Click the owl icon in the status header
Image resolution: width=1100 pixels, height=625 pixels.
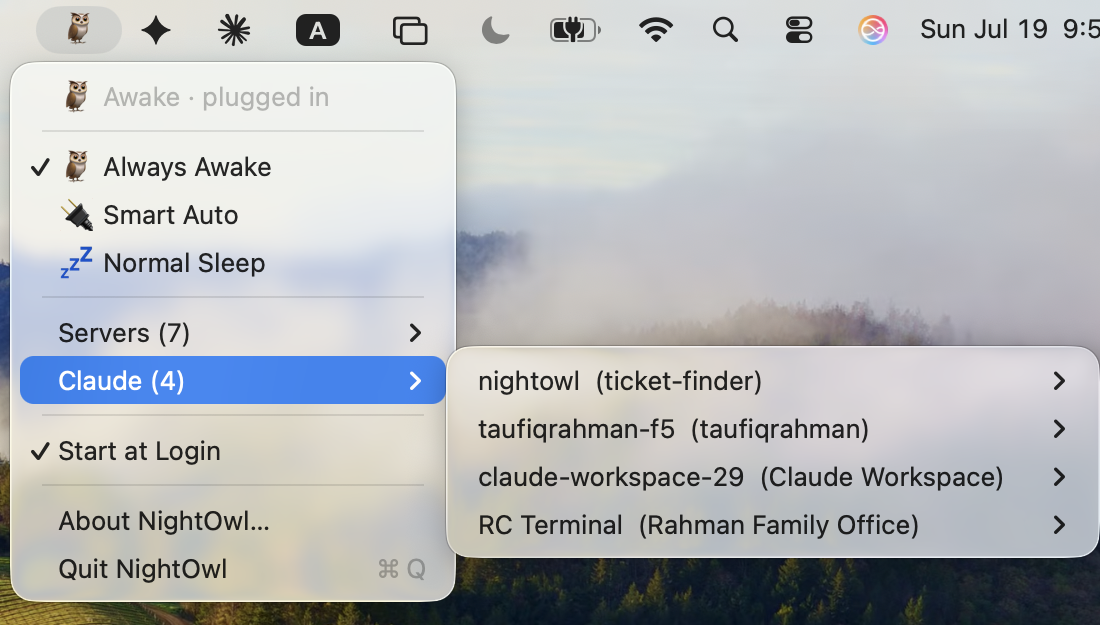76,96
